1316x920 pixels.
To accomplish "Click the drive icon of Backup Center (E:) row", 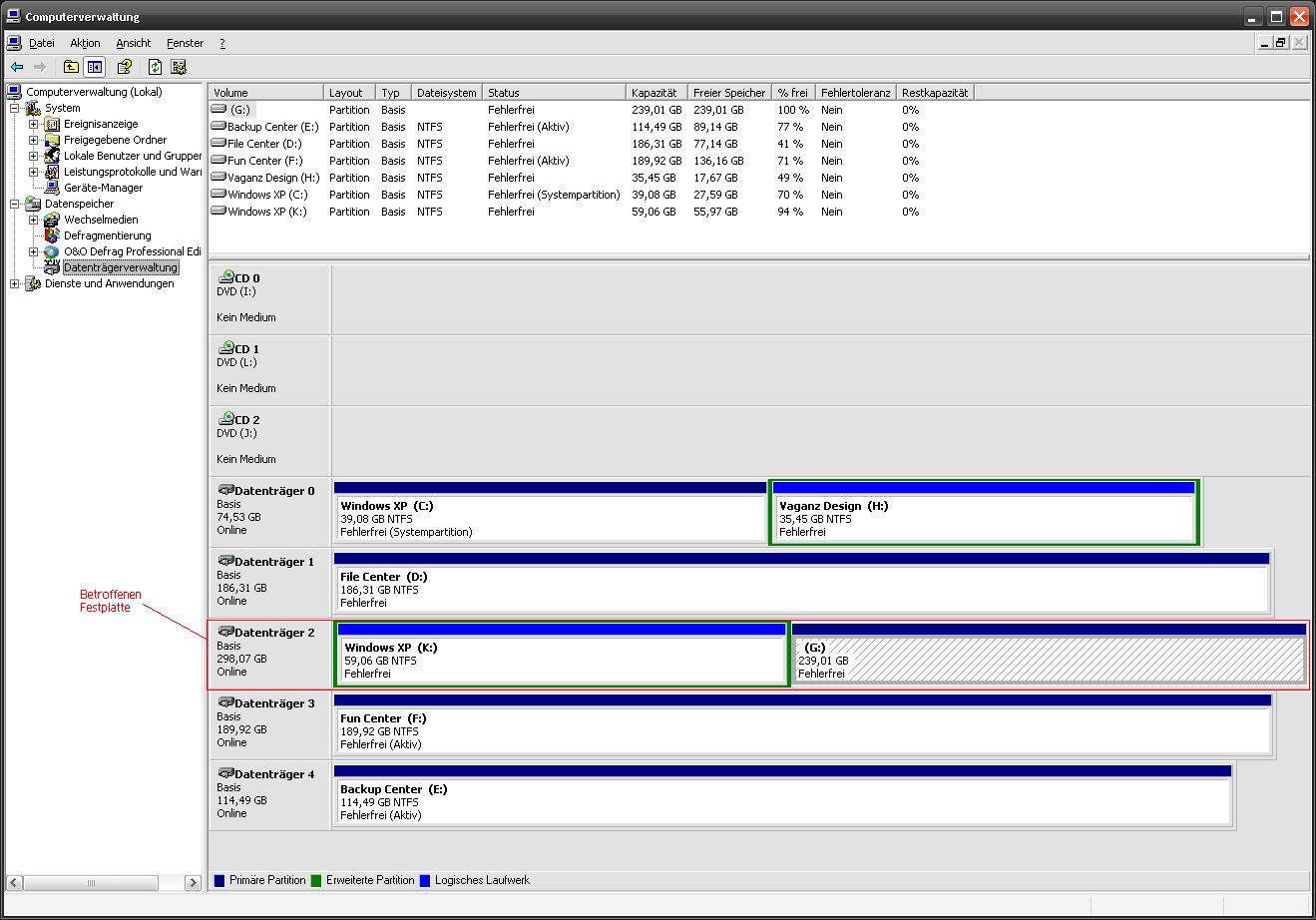I will [219, 127].
